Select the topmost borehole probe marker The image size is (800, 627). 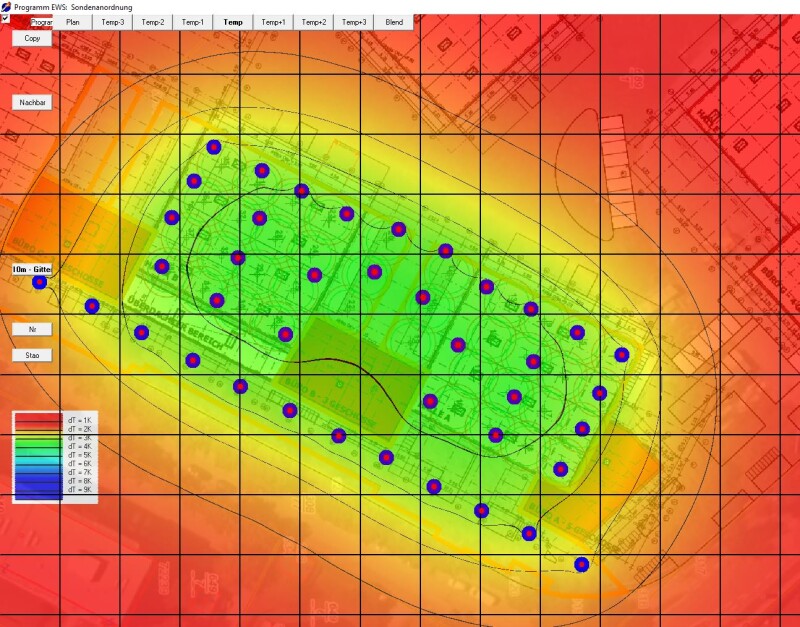point(213,147)
